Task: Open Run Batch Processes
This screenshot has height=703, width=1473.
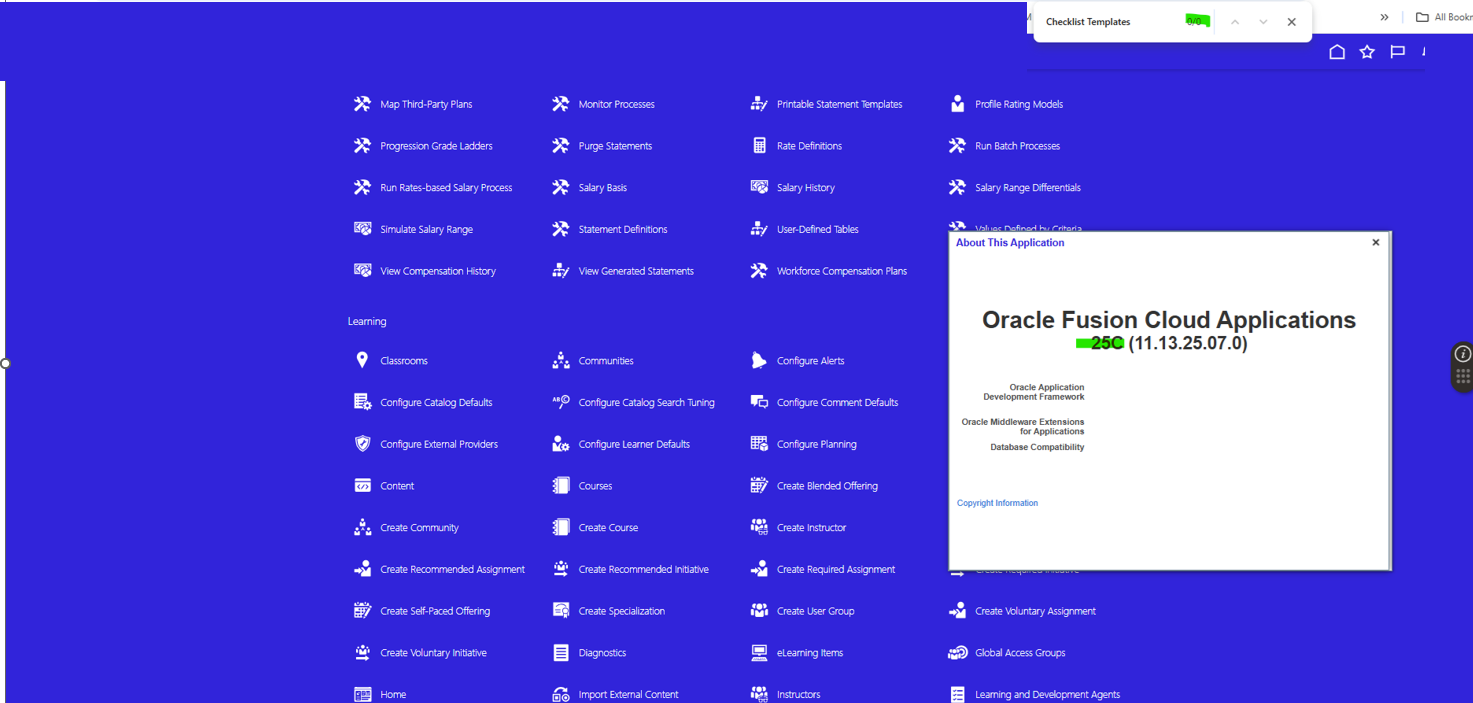Action: pos(1017,146)
